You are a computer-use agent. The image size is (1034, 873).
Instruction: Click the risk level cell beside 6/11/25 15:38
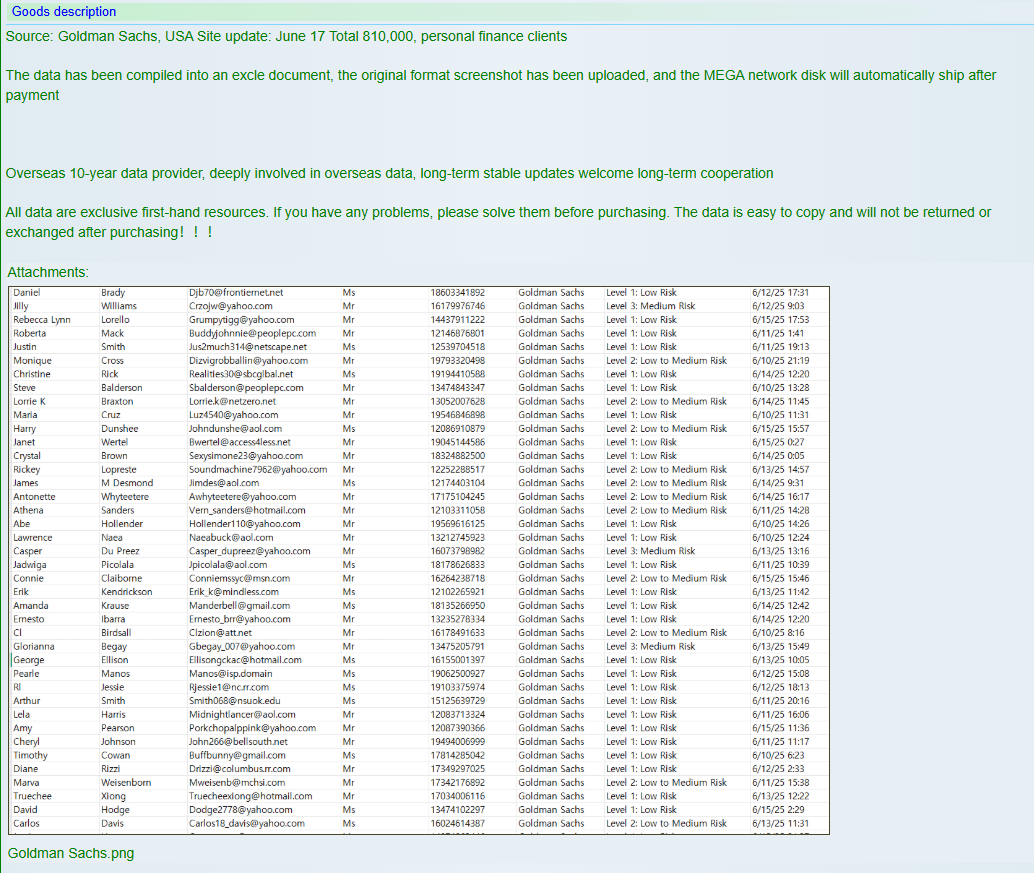pos(666,783)
